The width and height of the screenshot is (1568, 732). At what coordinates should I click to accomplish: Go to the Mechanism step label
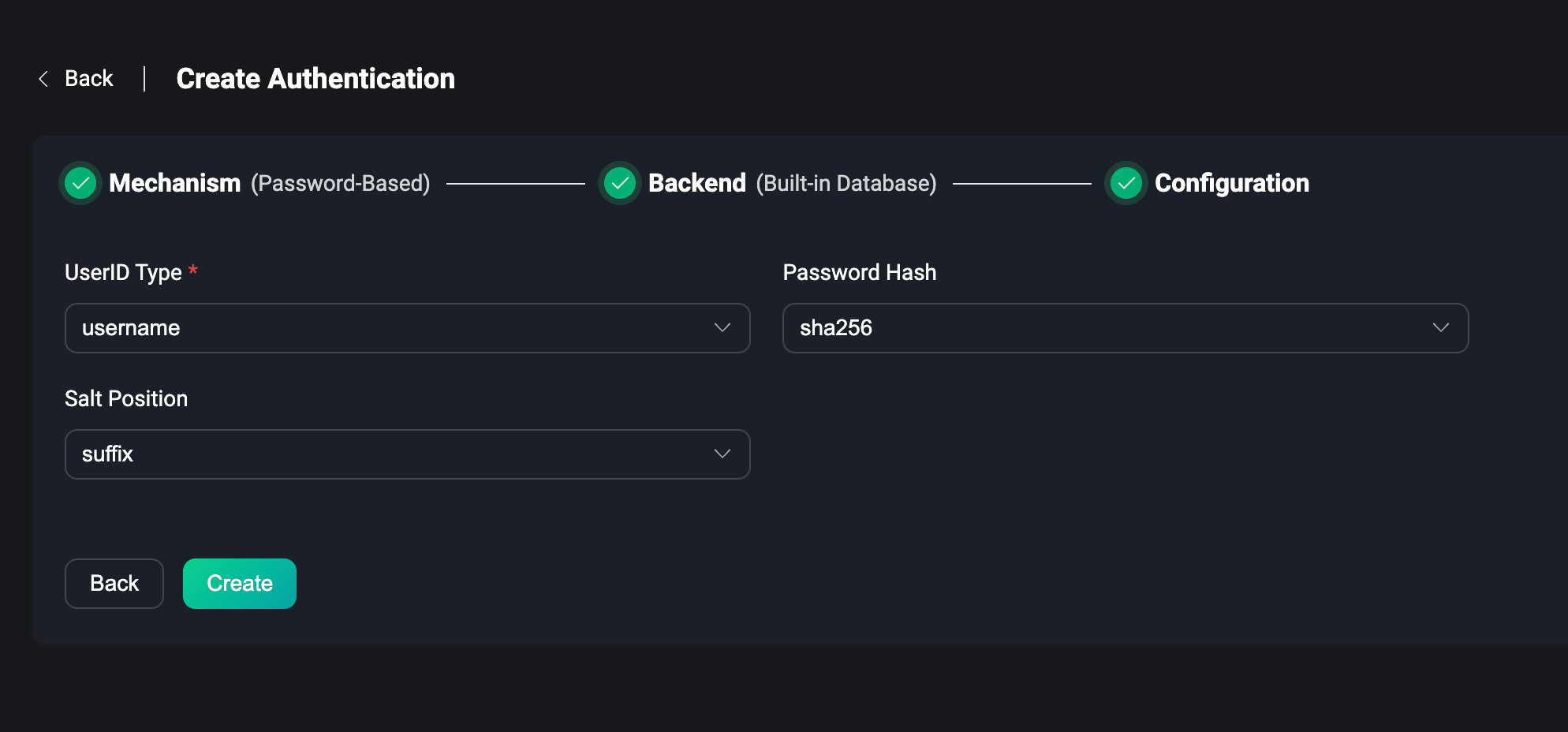174,183
